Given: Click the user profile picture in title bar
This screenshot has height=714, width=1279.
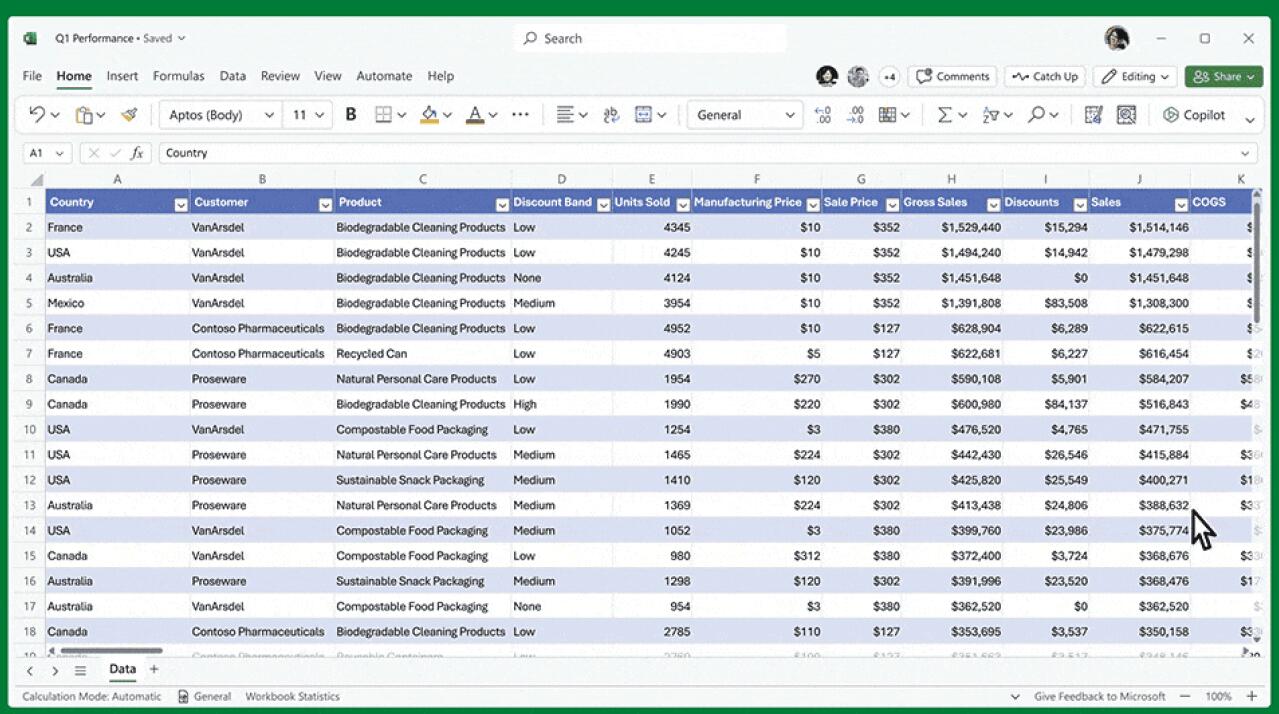Looking at the screenshot, I should click(x=1117, y=38).
